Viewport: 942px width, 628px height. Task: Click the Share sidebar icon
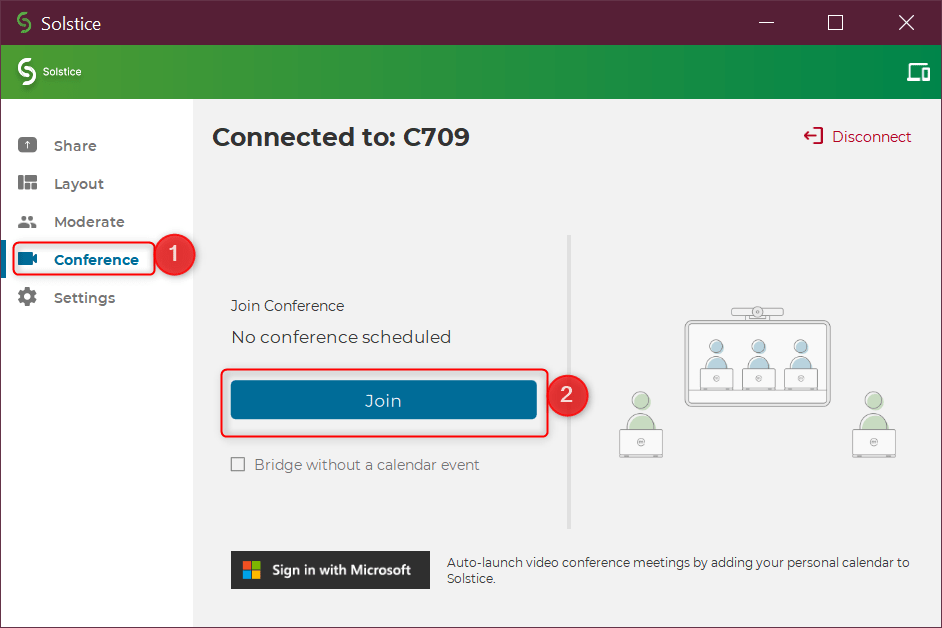[x=28, y=146]
